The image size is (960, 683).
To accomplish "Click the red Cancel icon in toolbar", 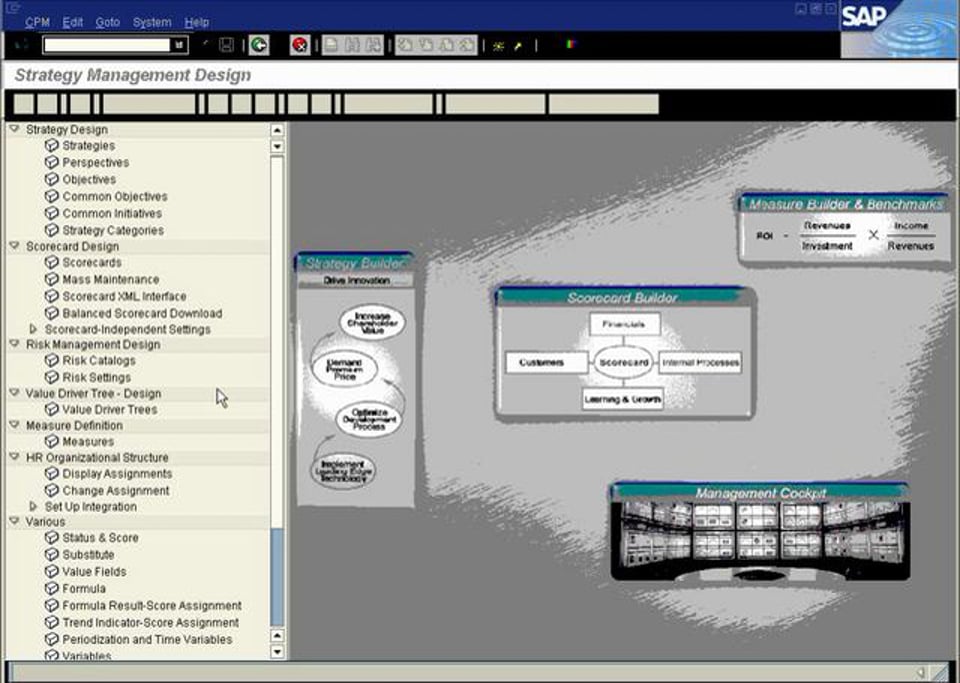I will click(300, 45).
